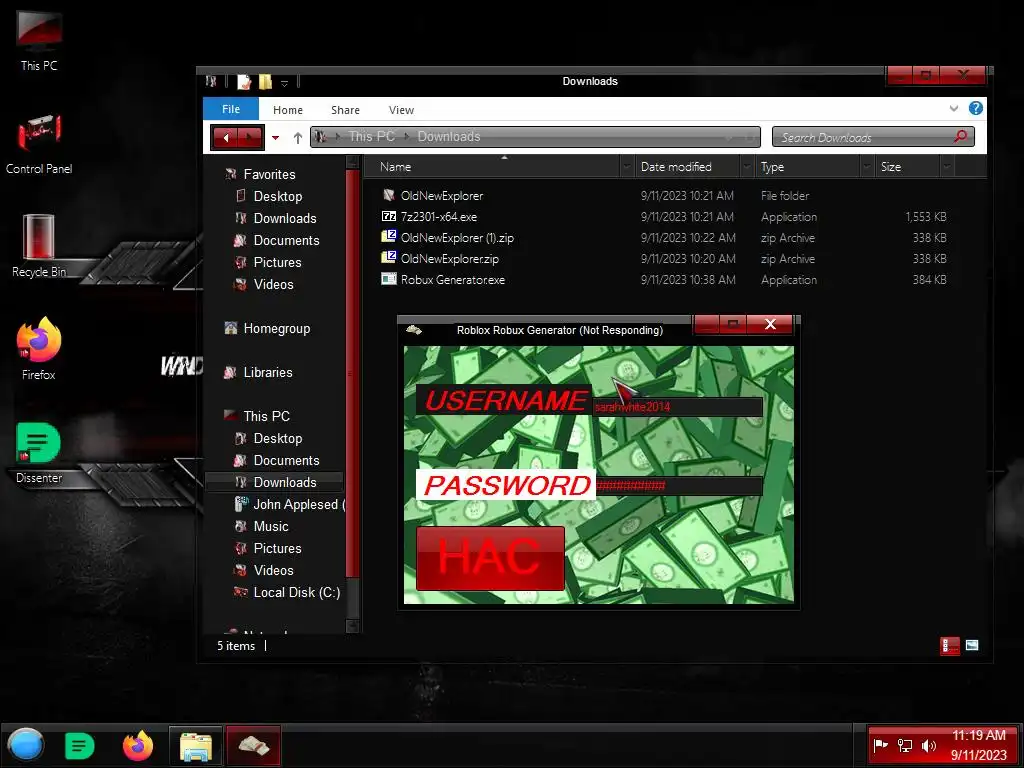Go forward in Explorer navigation

pyautogui.click(x=250, y=137)
